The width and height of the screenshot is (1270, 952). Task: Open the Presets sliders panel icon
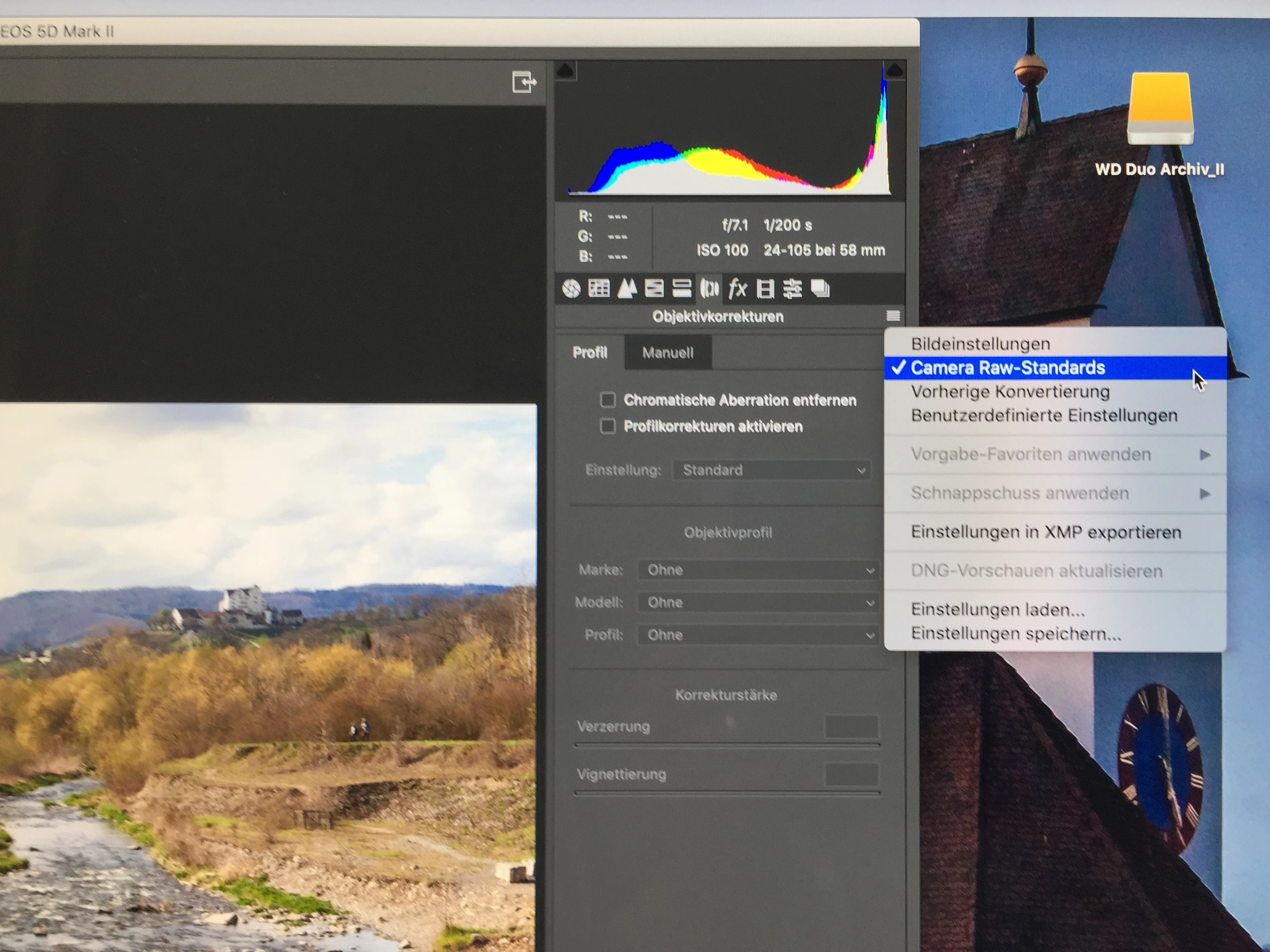click(793, 289)
